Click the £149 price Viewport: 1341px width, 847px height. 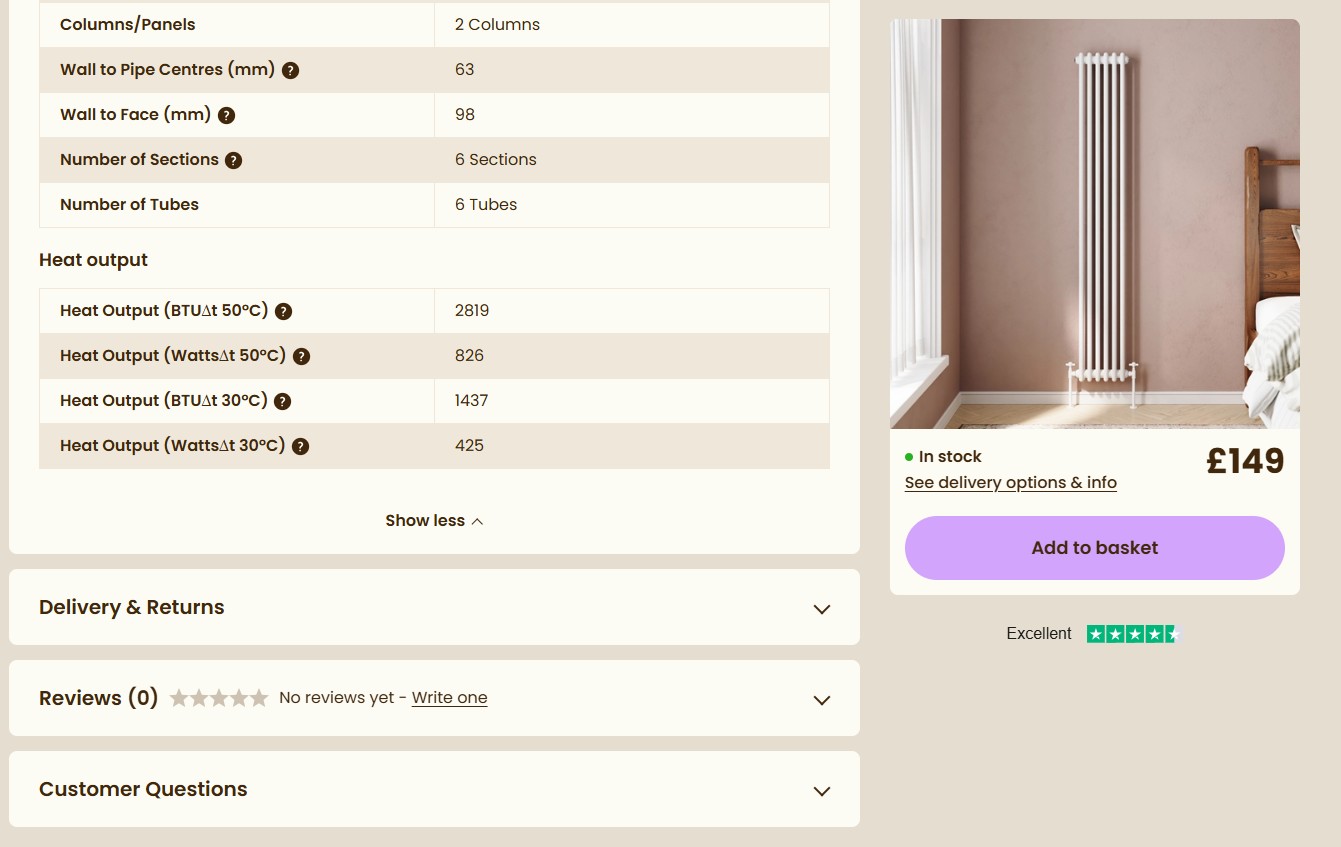click(x=1245, y=461)
